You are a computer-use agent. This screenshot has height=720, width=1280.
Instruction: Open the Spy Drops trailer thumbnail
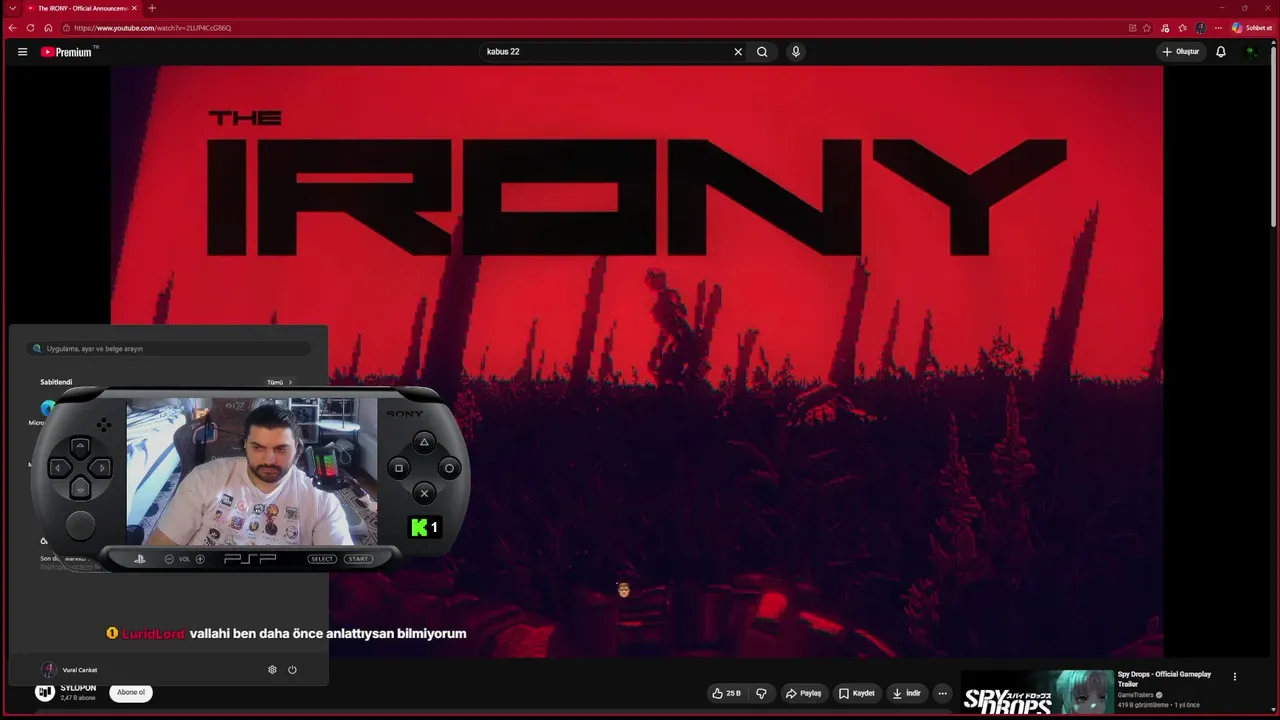point(1037,694)
